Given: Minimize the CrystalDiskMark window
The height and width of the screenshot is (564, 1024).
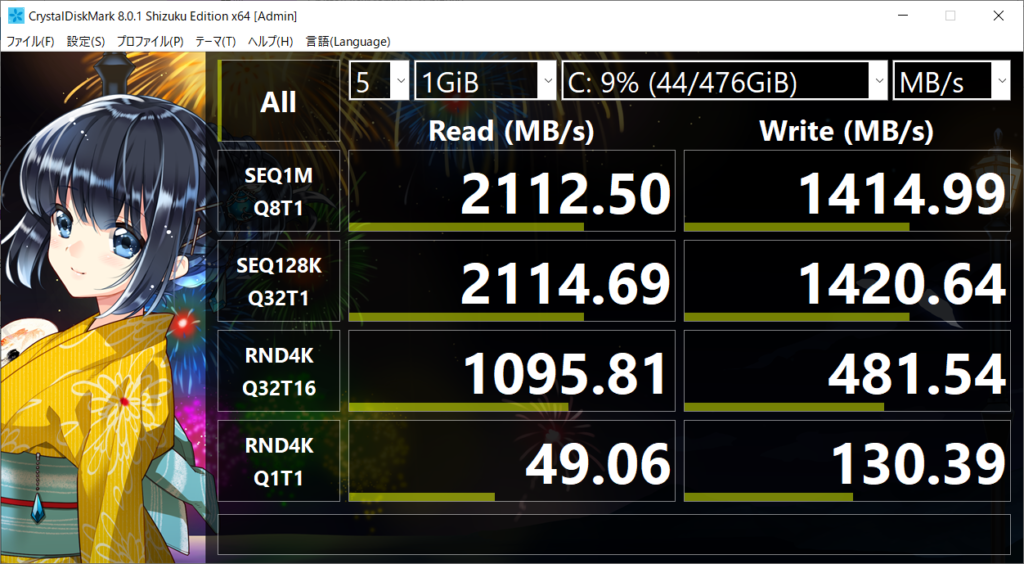Looking at the screenshot, I should 903,16.
